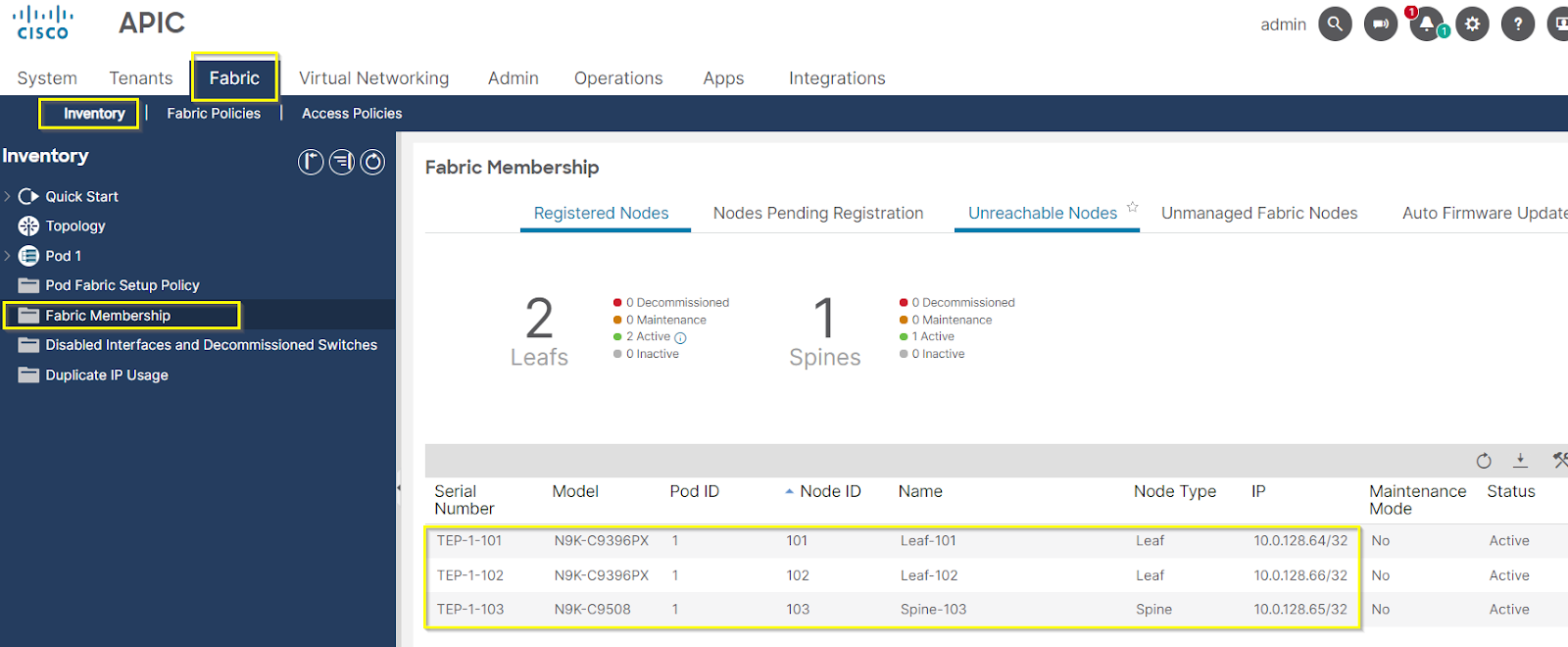1568x647 pixels.
Task: Select Topology in tree
Action: pyautogui.click(x=75, y=225)
